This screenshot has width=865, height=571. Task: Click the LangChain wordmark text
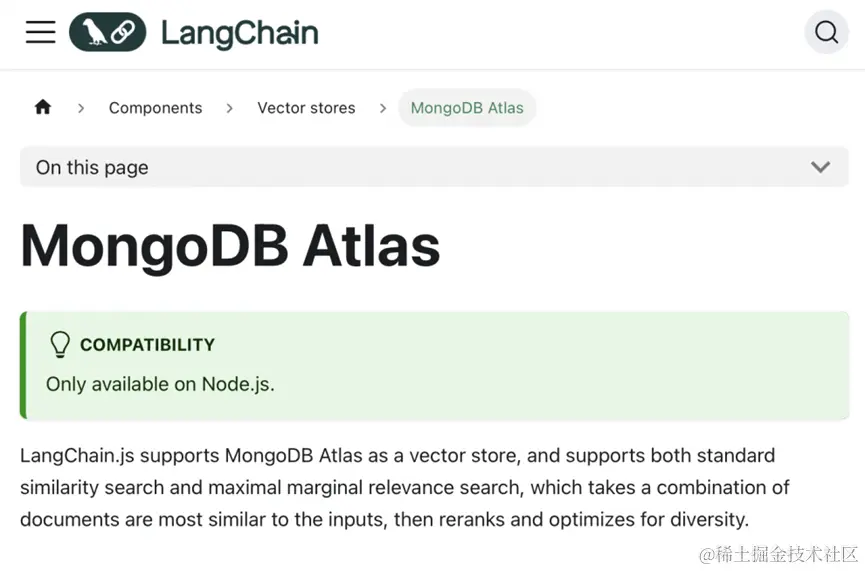click(239, 33)
